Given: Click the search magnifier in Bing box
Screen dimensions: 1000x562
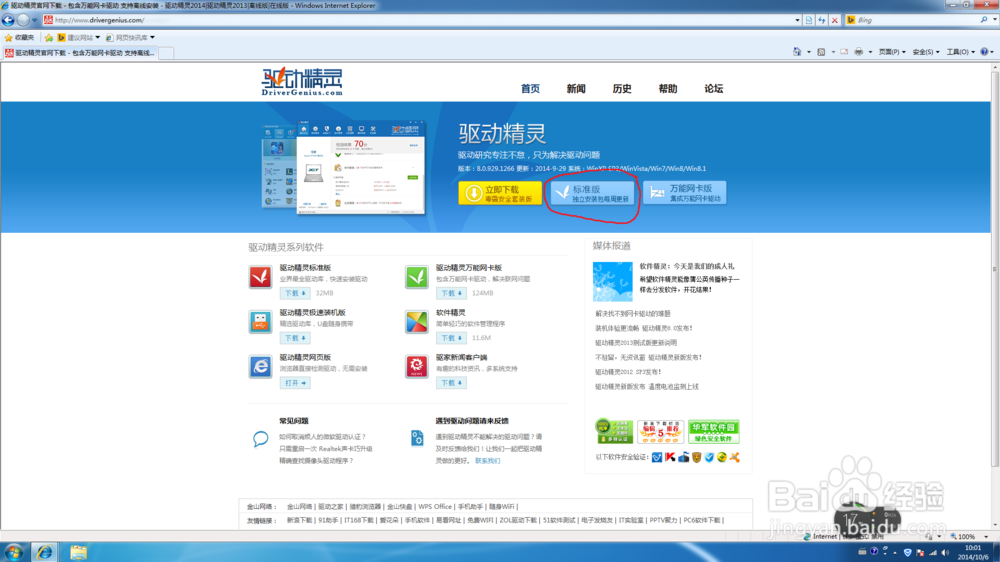Looking at the screenshot, I should point(983,20).
